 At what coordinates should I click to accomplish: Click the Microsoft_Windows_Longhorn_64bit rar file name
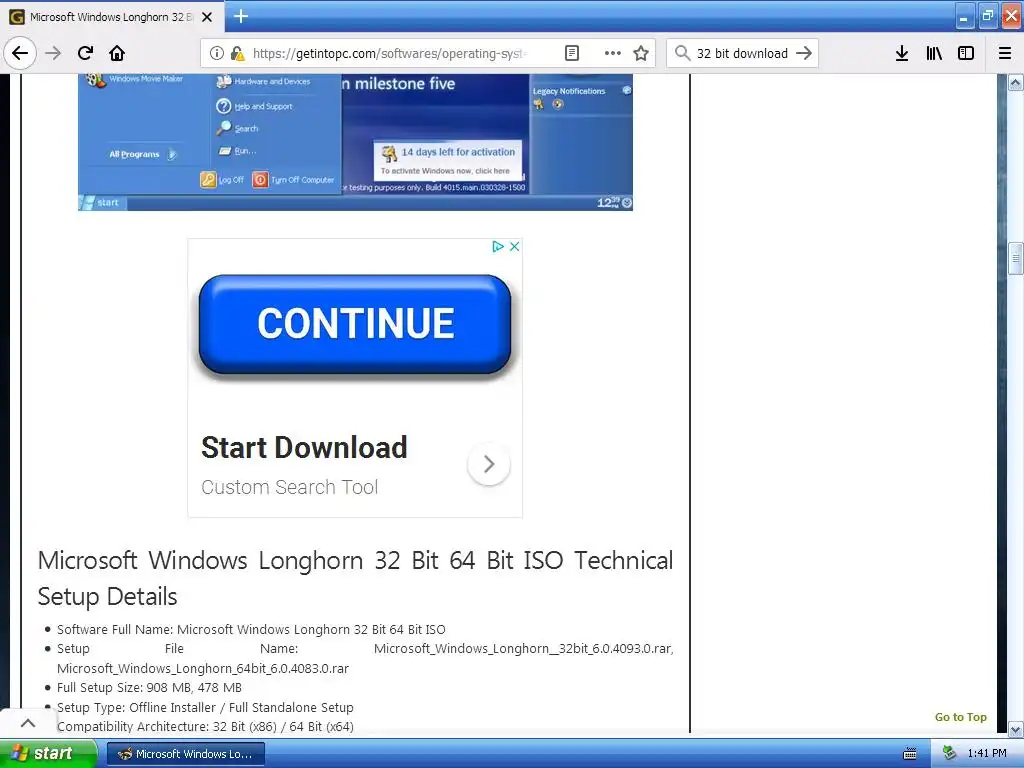pos(202,669)
